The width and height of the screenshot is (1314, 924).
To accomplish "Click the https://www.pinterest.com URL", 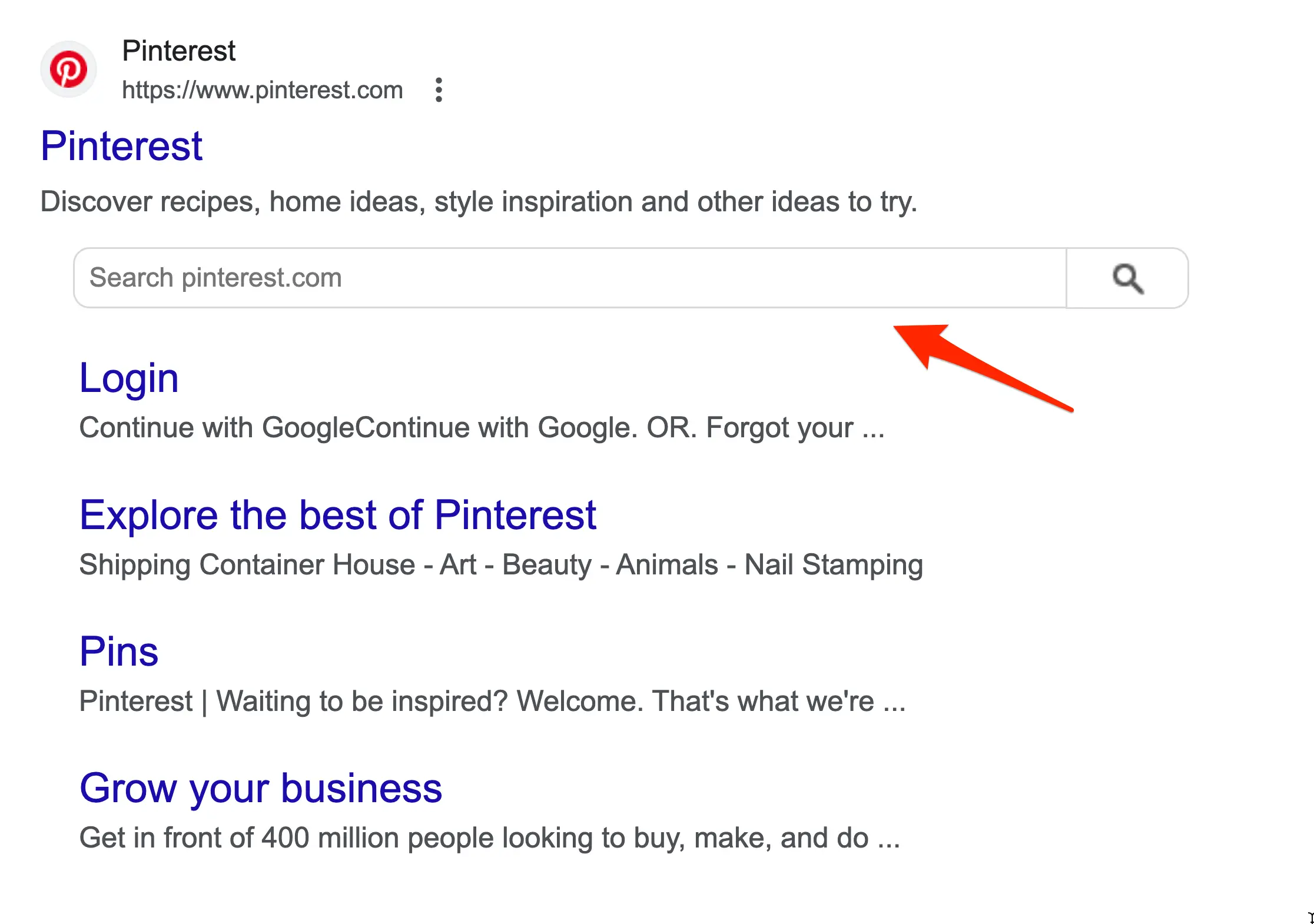I will [262, 90].
